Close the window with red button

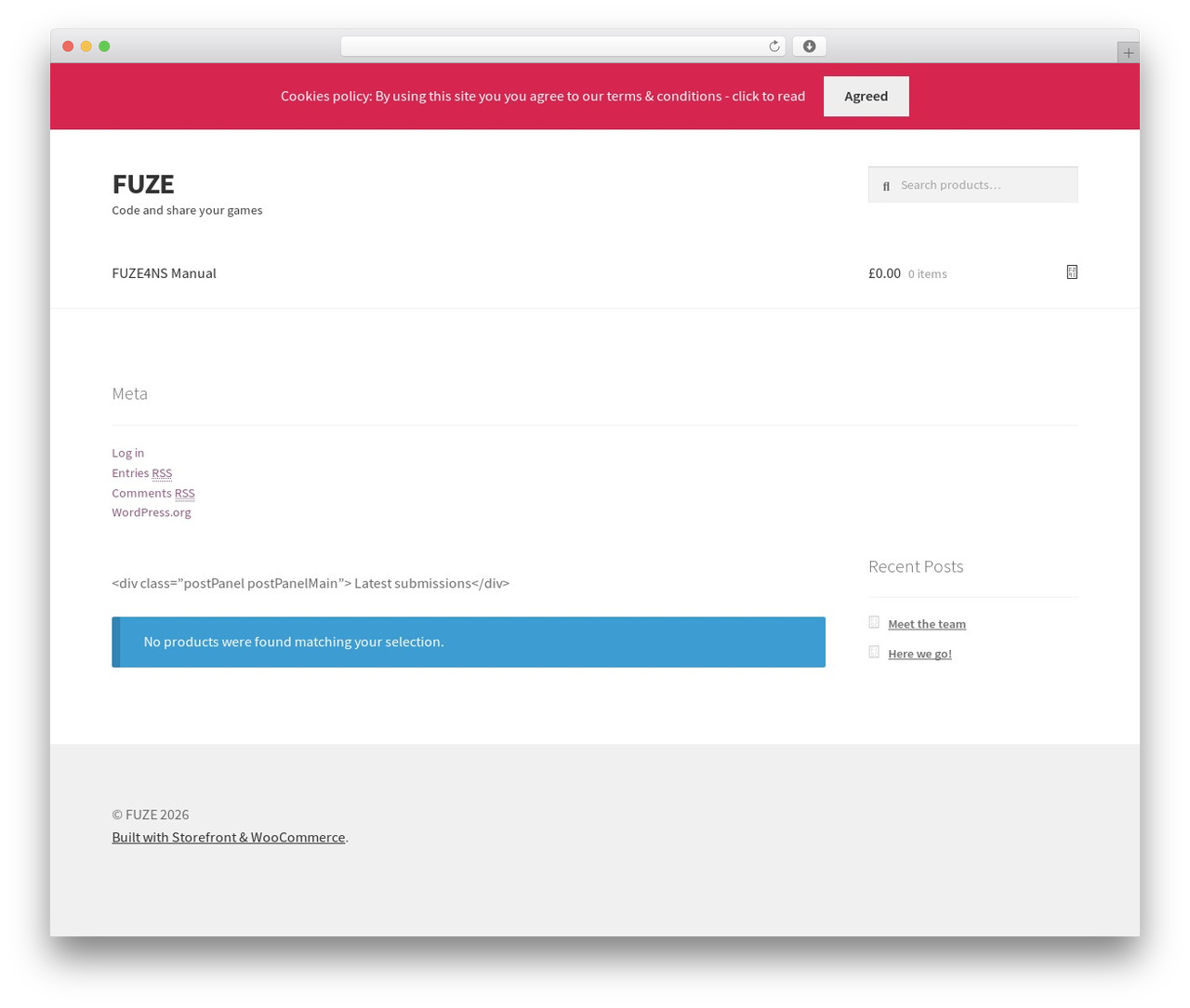[x=68, y=46]
